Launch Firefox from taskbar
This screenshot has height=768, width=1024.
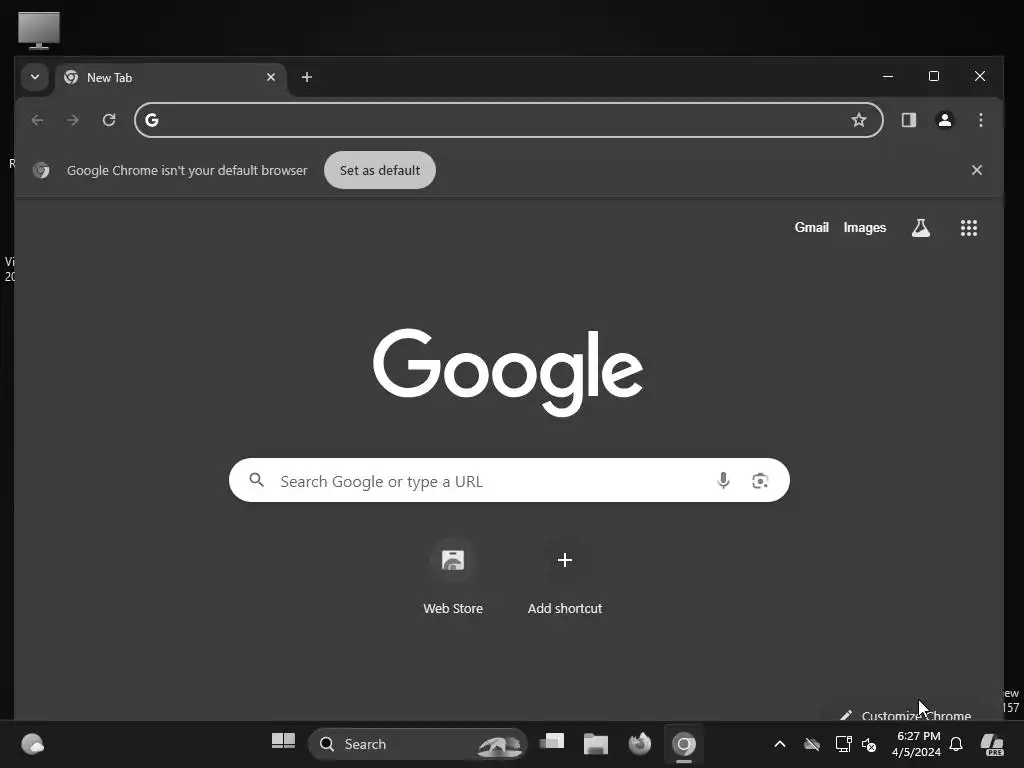point(639,743)
